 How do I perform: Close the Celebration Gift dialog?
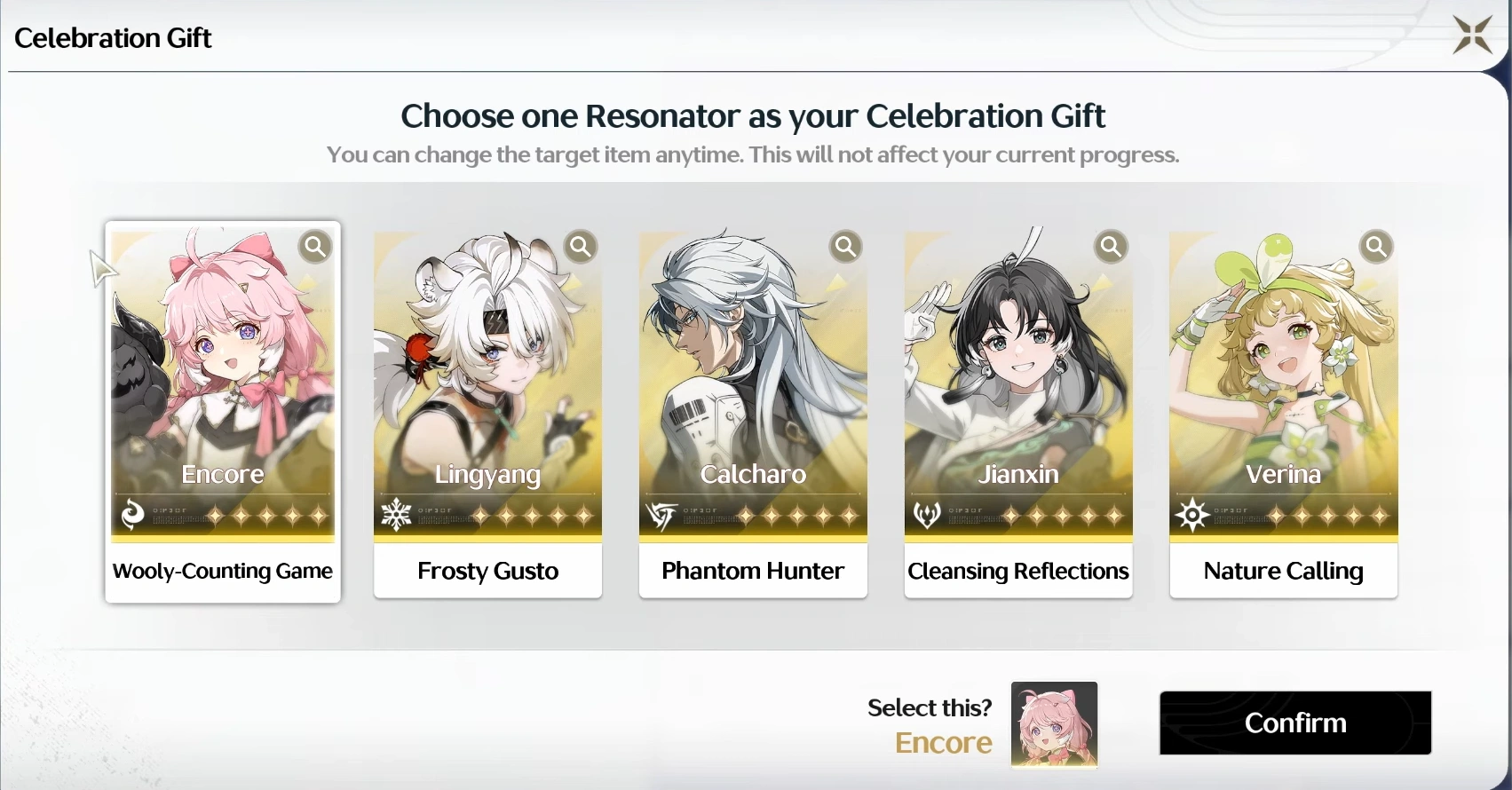pyautogui.click(x=1473, y=36)
